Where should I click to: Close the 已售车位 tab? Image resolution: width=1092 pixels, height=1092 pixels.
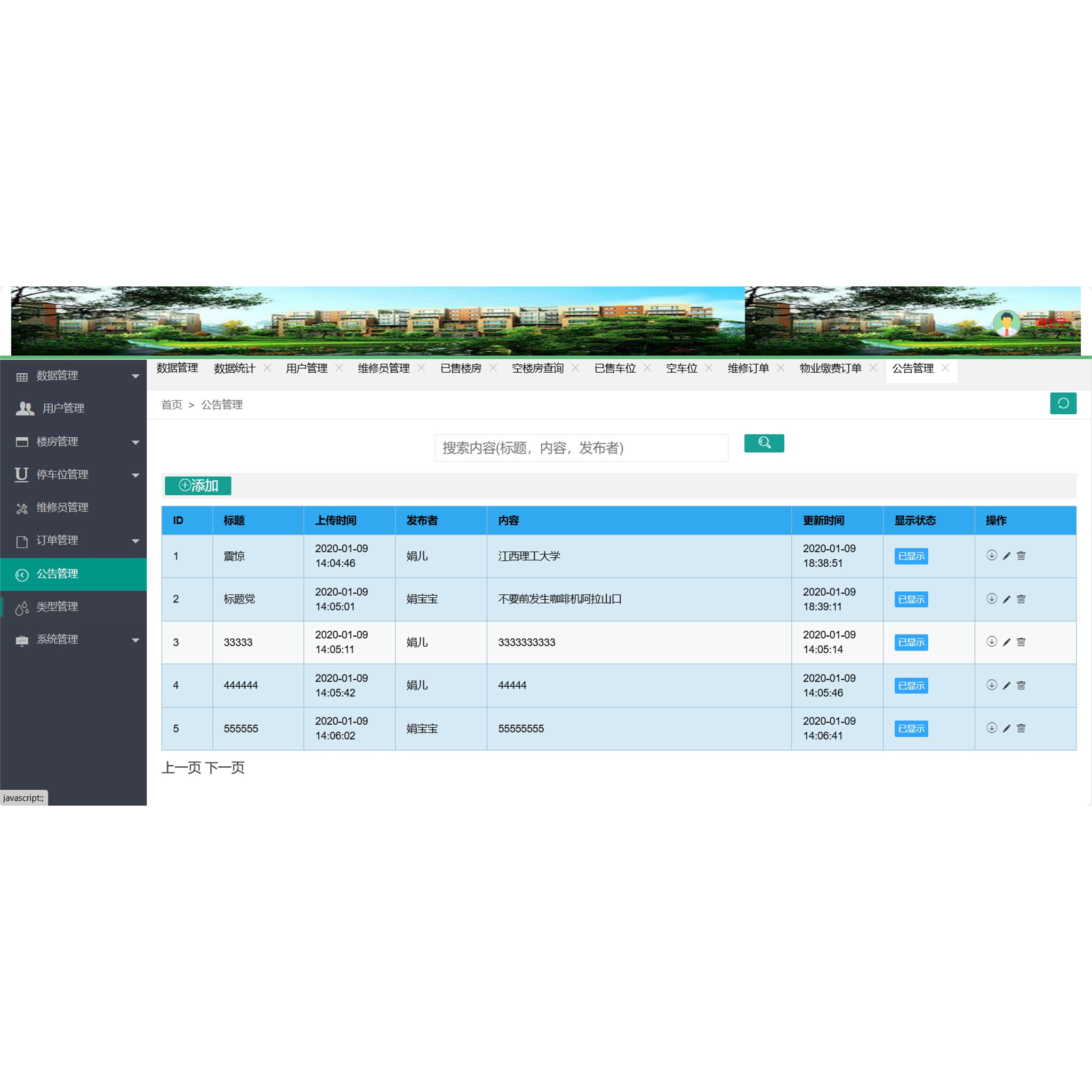point(647,367)
